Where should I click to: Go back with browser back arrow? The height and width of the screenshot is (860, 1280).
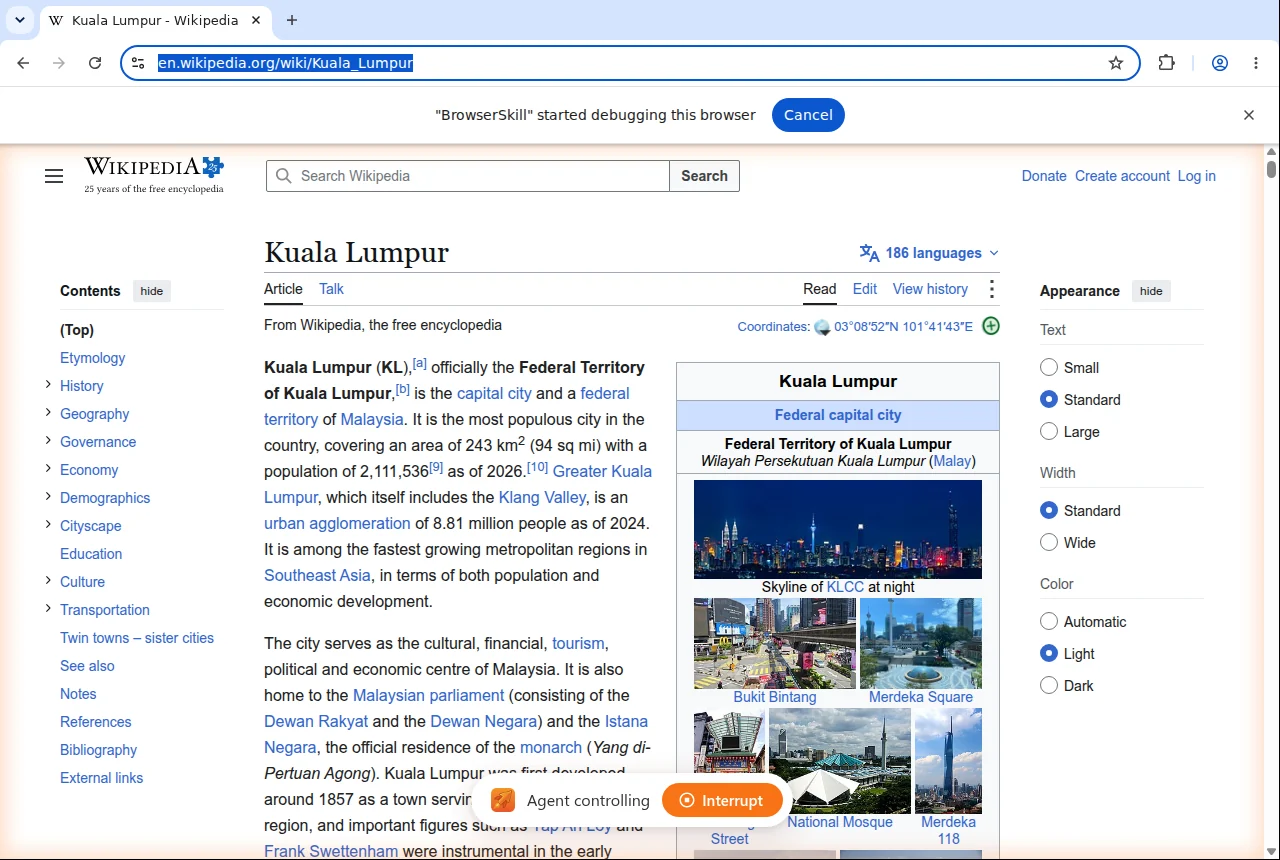(x=23, y=63)
